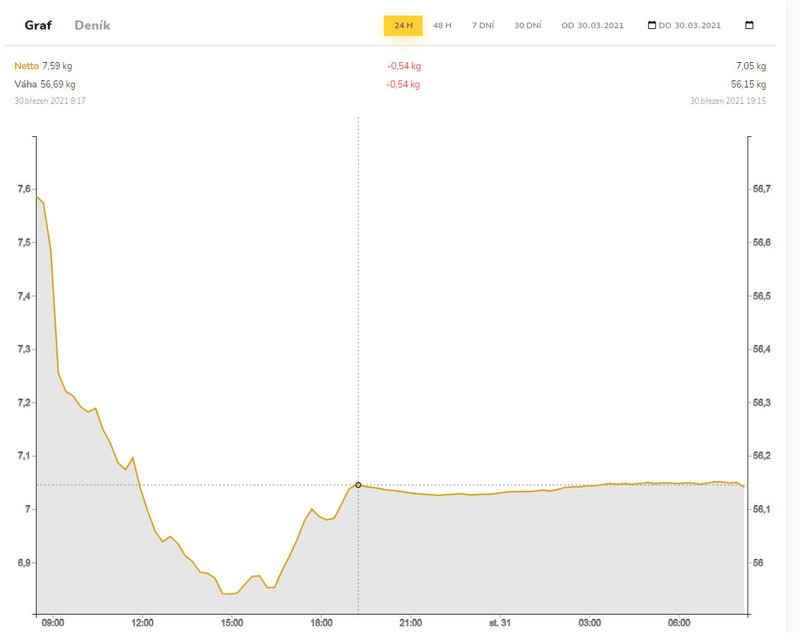
Task: Click the 12:00 axis label
Action: tap(142, 623)
